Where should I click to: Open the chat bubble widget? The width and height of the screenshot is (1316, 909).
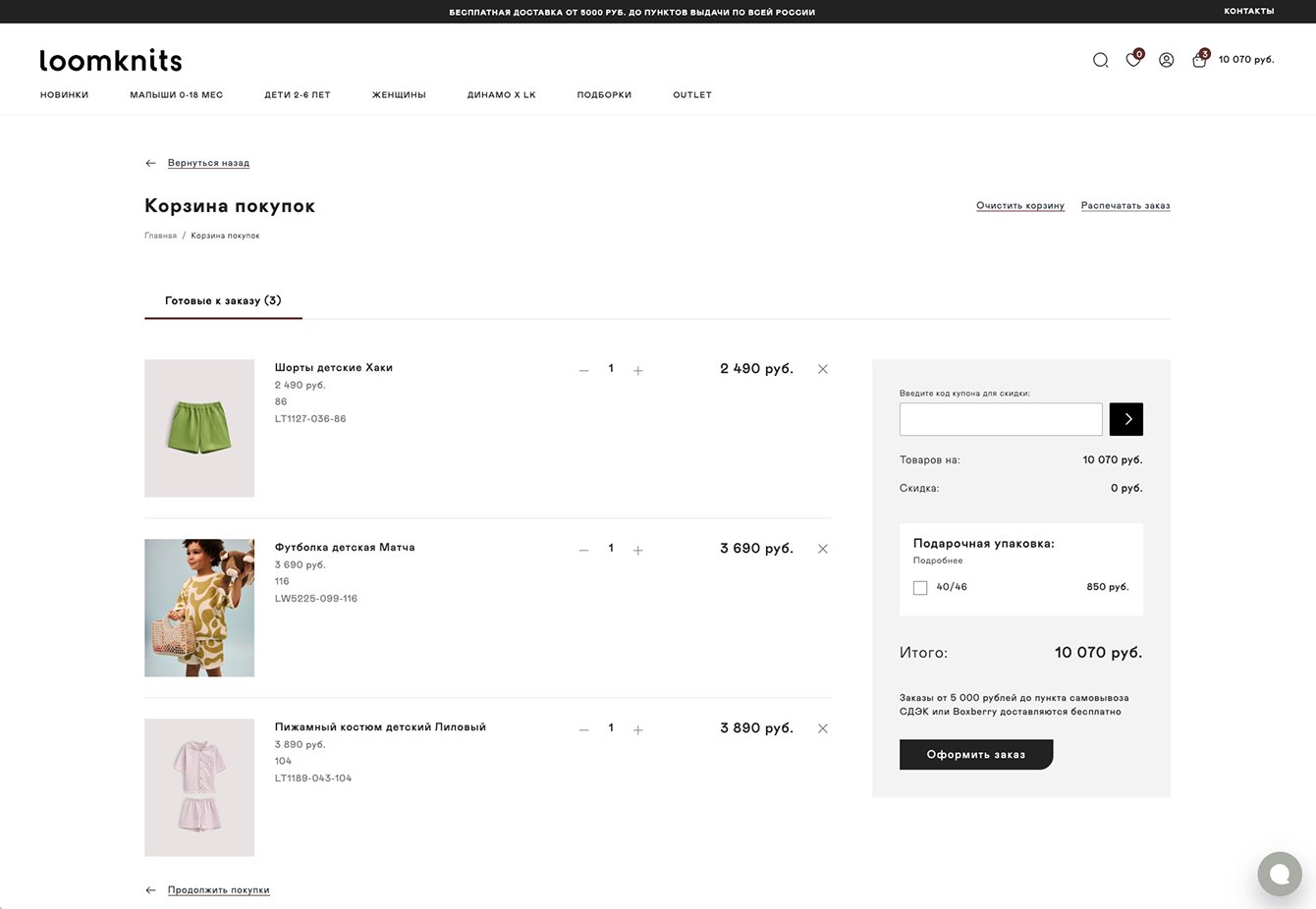pos(1279,874)
